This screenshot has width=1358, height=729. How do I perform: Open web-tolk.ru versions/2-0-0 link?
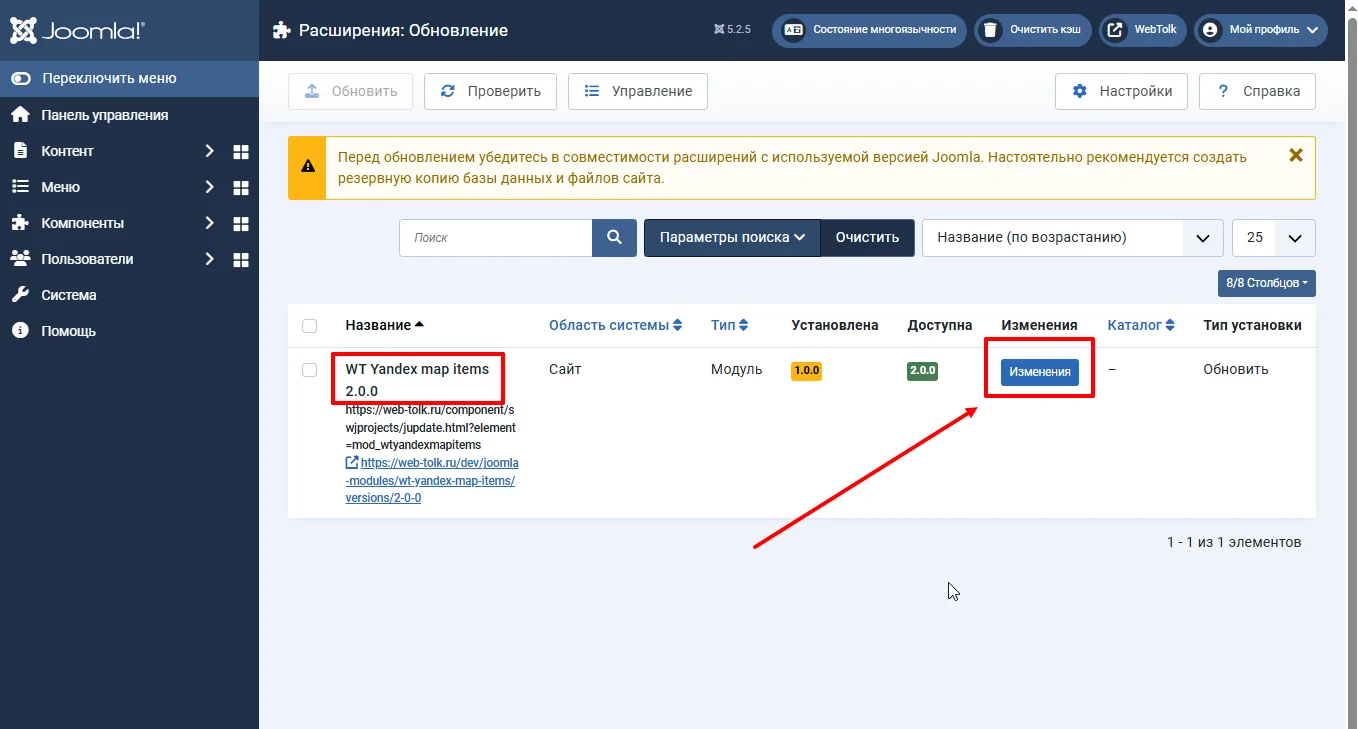[432, 480]
